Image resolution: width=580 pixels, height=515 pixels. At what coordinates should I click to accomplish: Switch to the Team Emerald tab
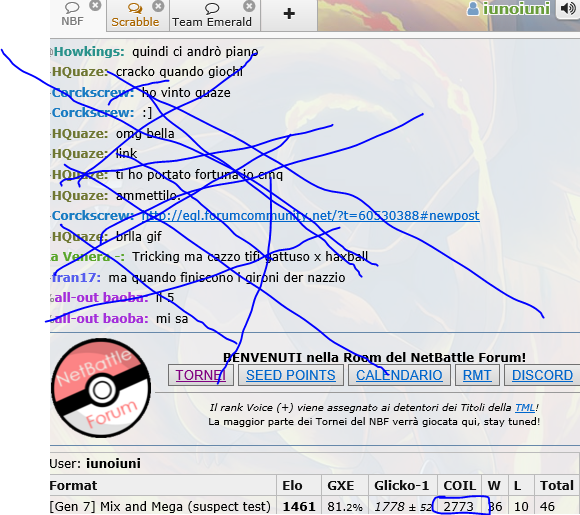pyautogui.click(x=212, y=16)
